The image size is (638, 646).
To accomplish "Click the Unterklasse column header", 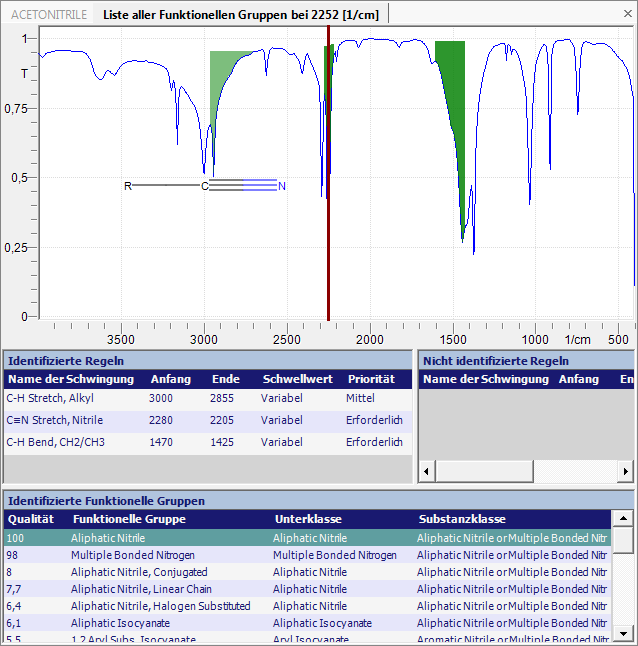I will (308, 519).
